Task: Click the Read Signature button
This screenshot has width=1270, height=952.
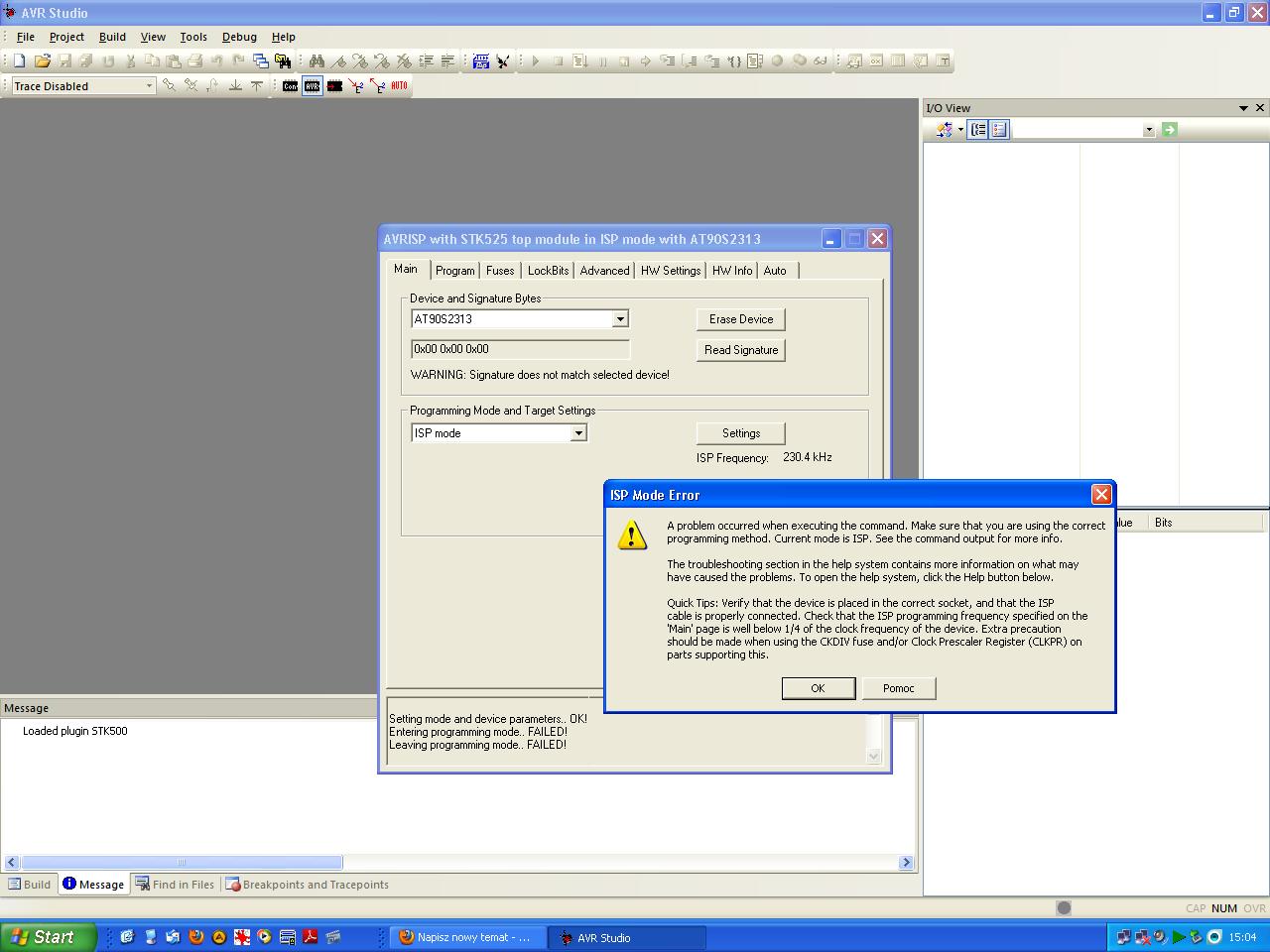Action: coord(741,350)
